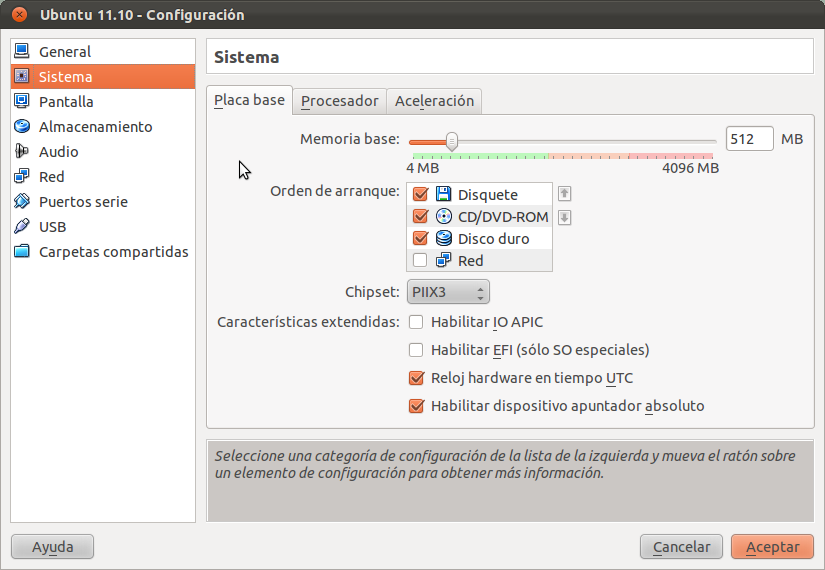The image size is (825, 570).
Task: Move boot item down with arrow button
Action: (x=565, y=217)
